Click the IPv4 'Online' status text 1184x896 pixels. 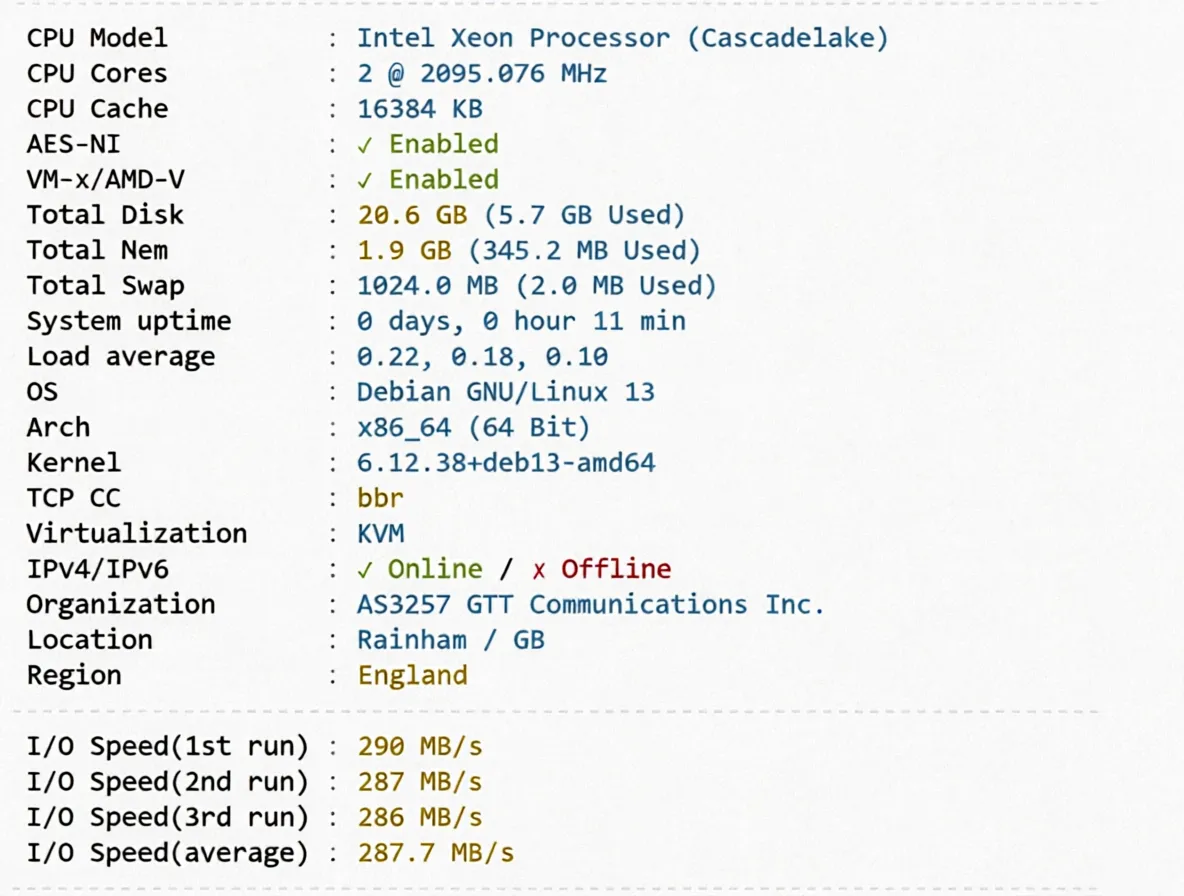click(x=435, y=568)
